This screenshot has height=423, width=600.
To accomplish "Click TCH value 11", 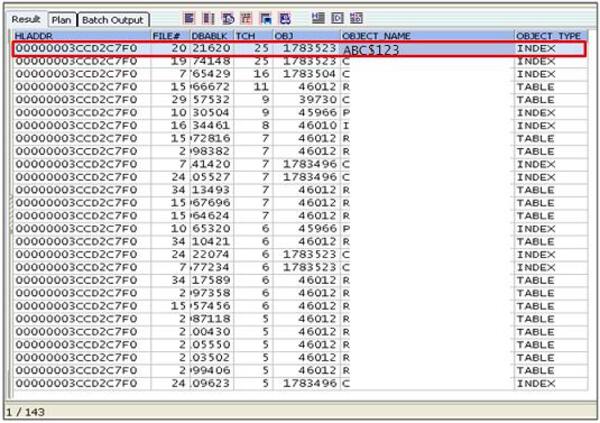I will (261, 87).
